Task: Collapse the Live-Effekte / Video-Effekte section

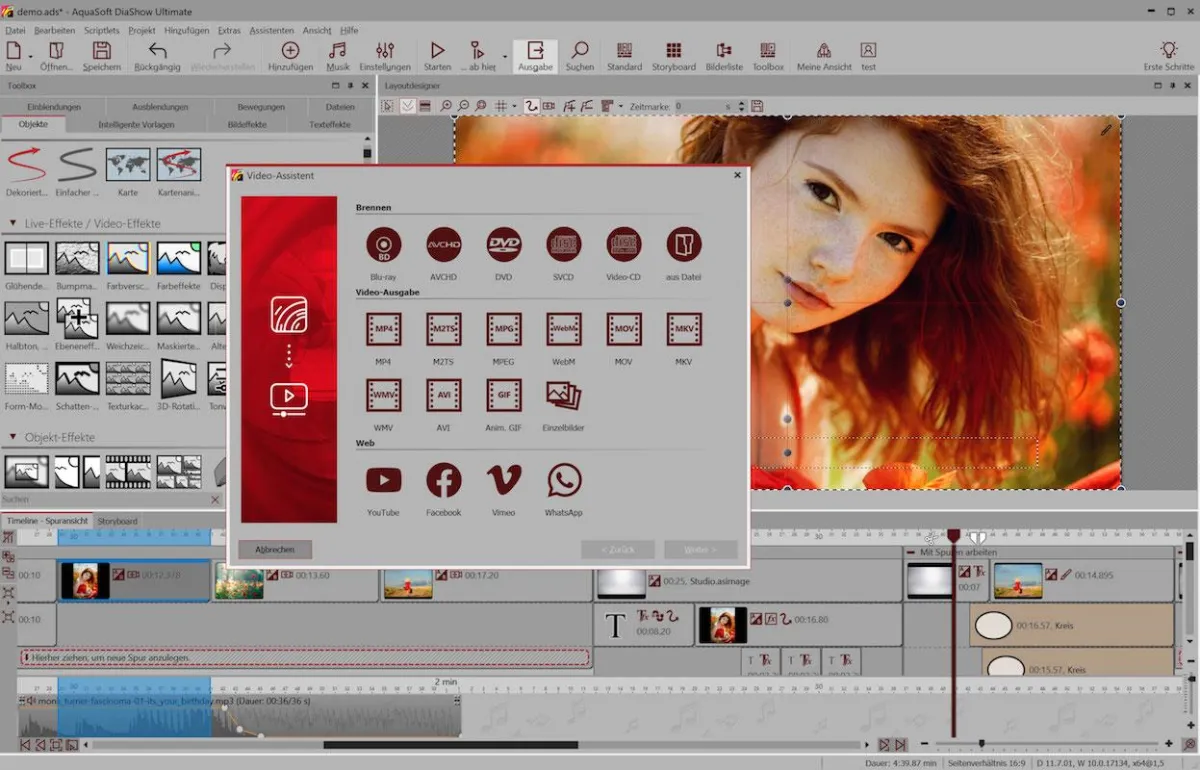Action: point(13,224)
